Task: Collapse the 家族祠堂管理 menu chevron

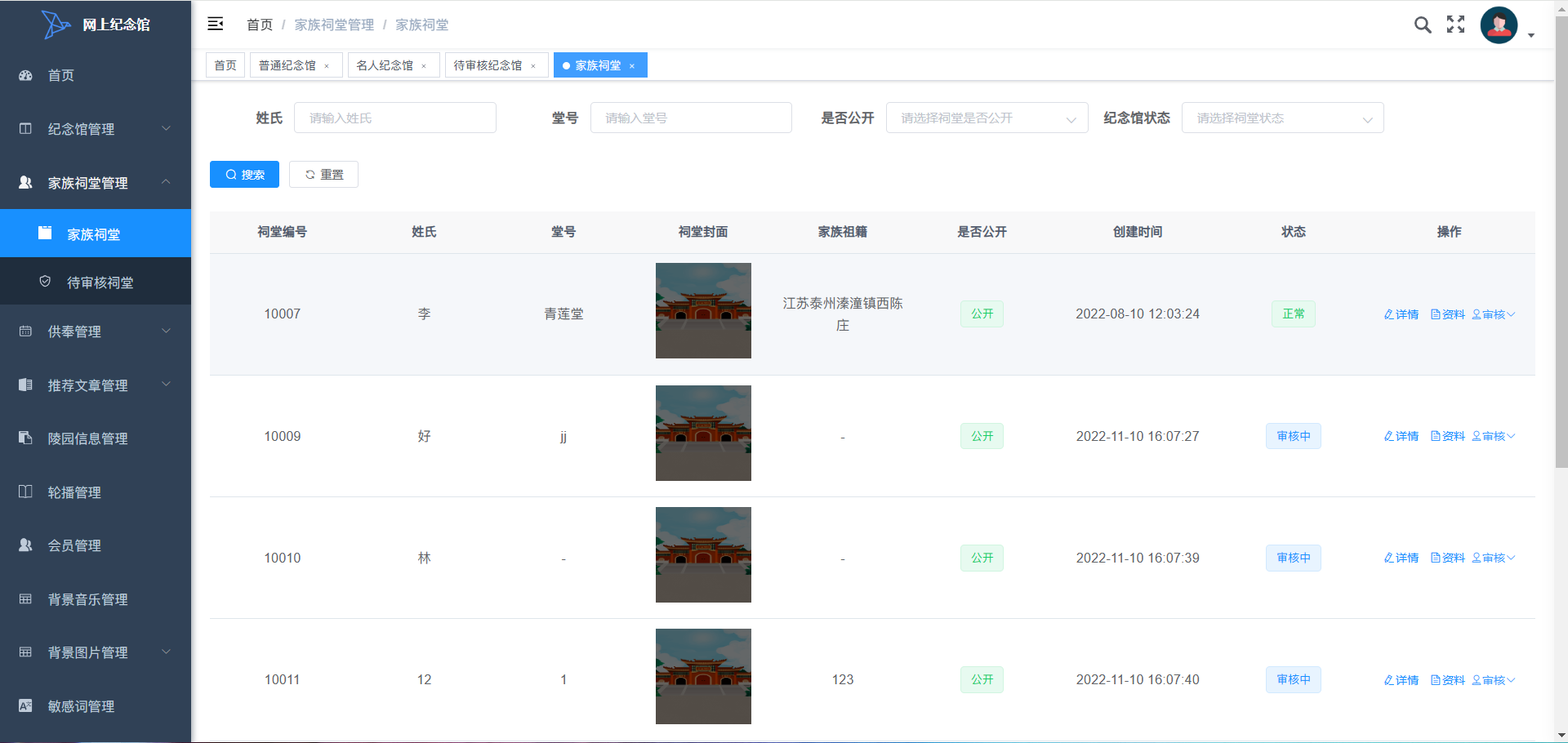Action: coord(166,181)
